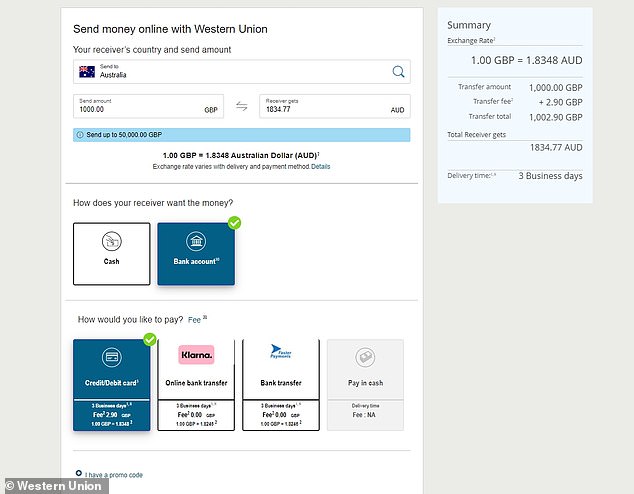Click the Receiver gets AUD field
The width and height of the screenshot is (634, 494).
[x=335, y=106]
